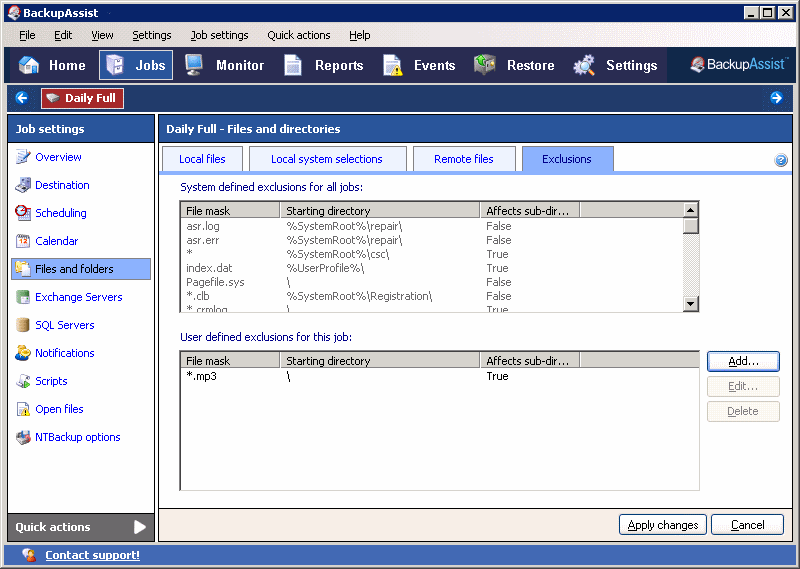Select the Exclusions tab

(x=567, y=159)
